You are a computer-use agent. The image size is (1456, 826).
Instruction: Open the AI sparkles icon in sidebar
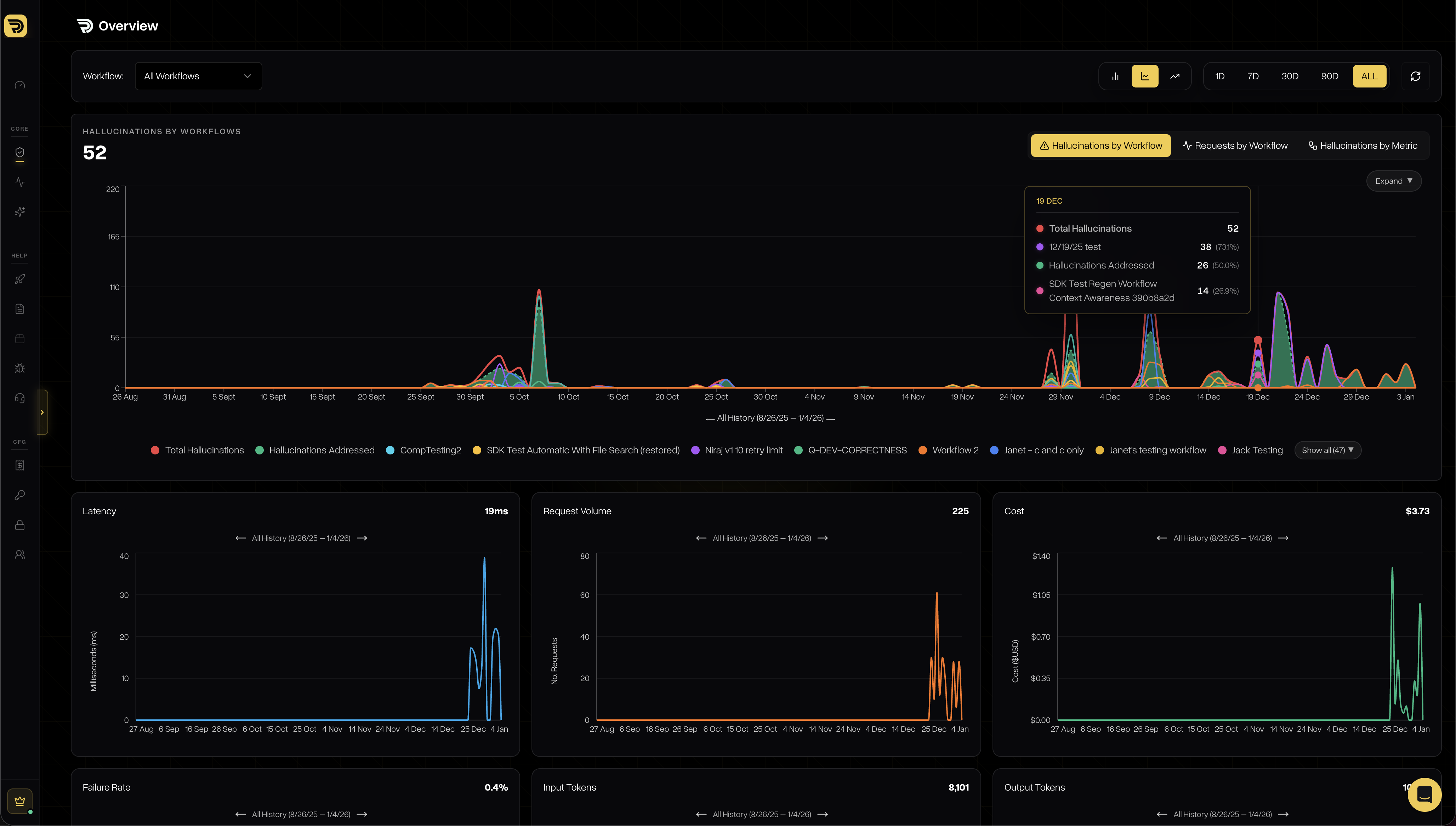(19, 211)
